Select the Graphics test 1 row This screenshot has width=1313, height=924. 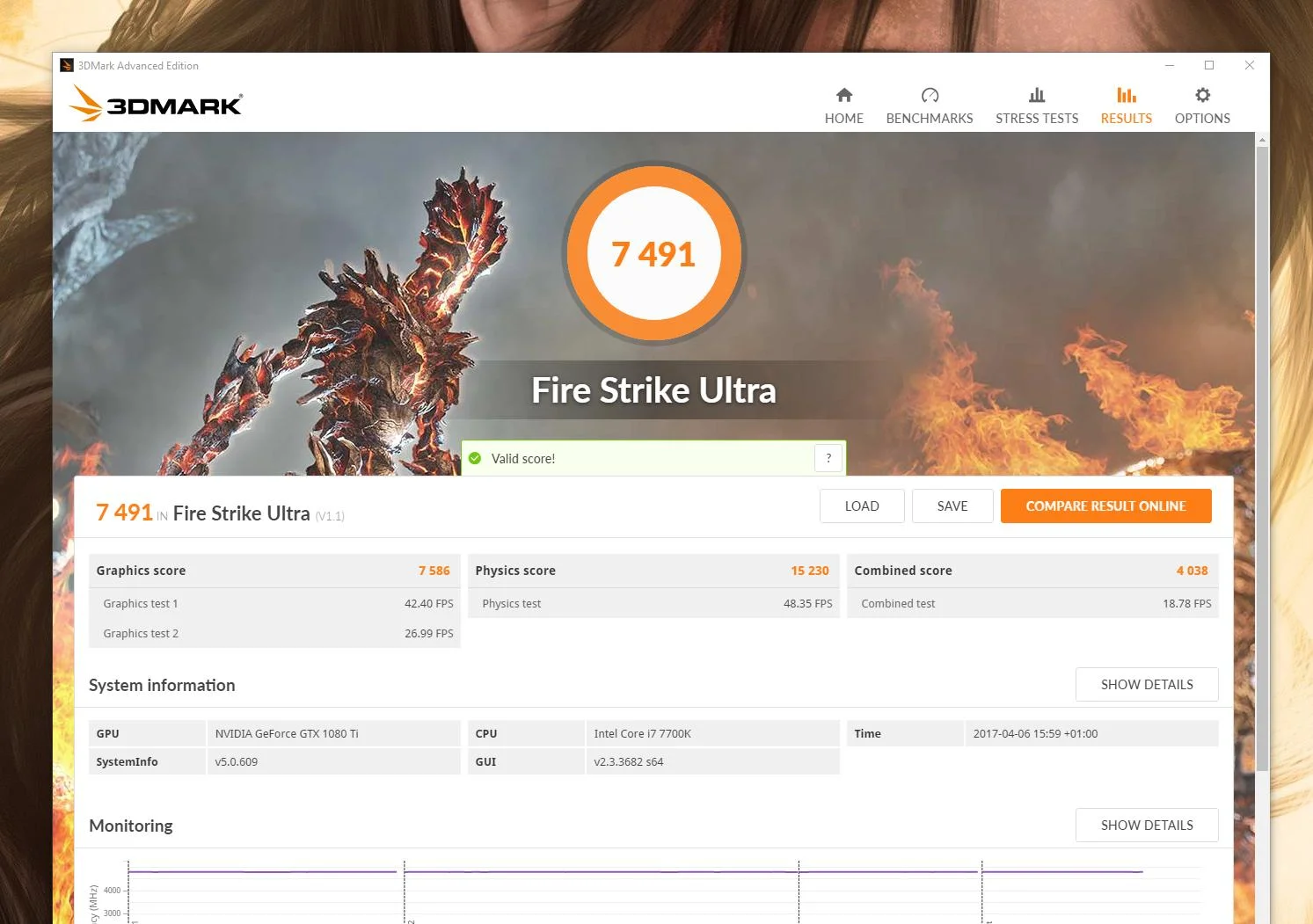coord(274,604)
